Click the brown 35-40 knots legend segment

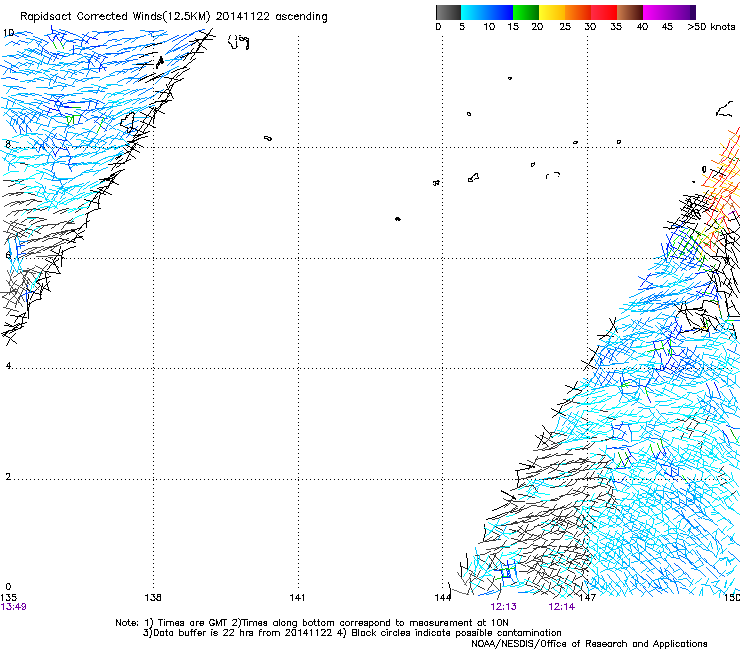(x=630, y=12)
